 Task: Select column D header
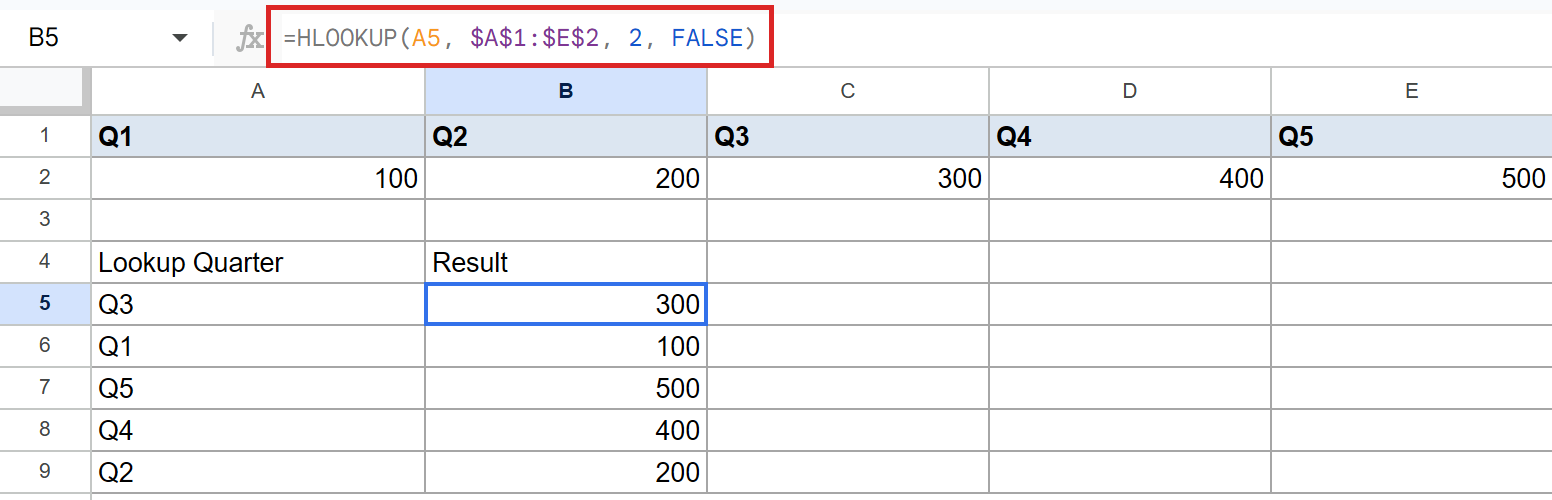pos(1130,91)
